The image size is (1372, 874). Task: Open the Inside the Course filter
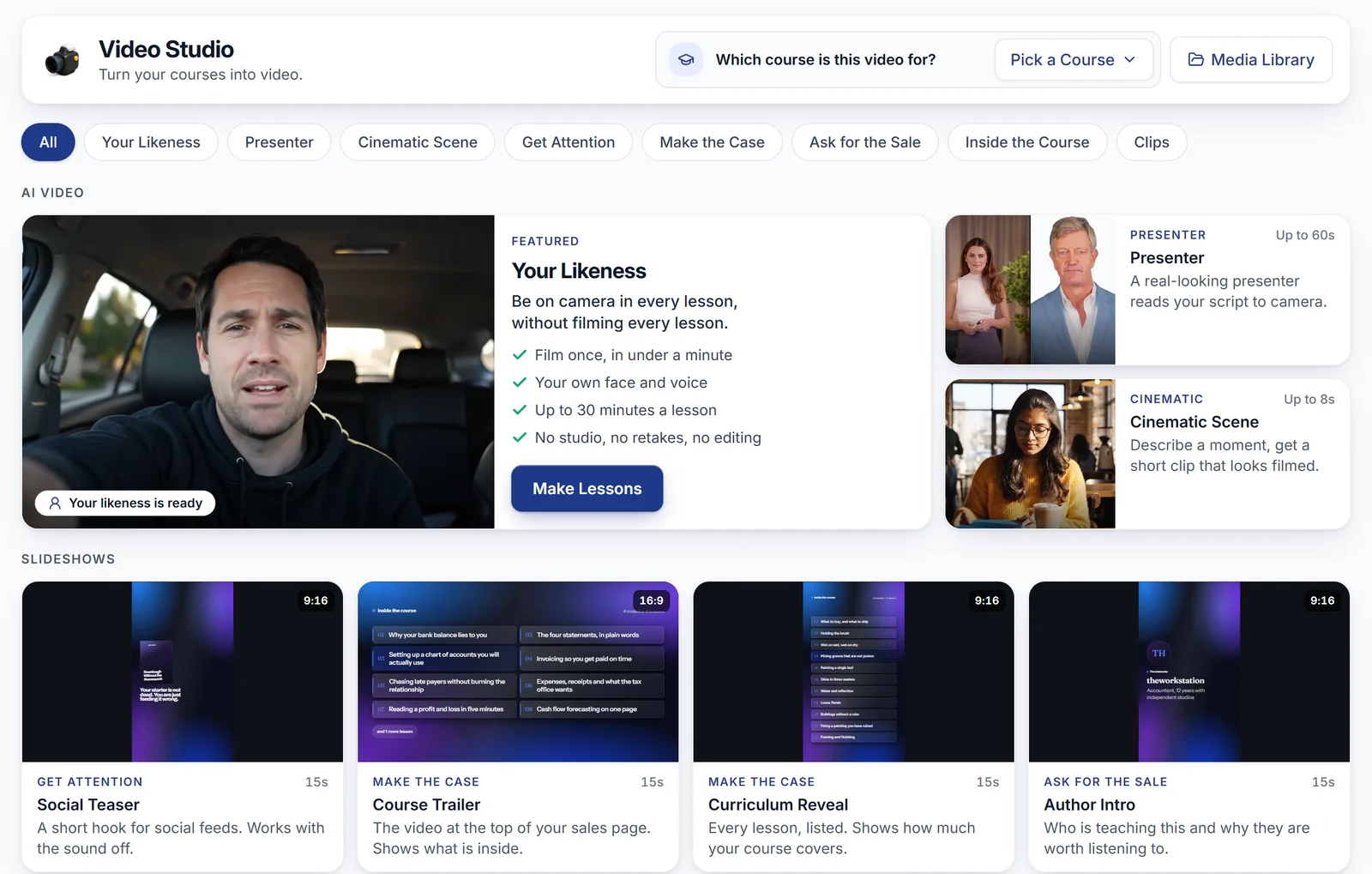[1027, 142]
